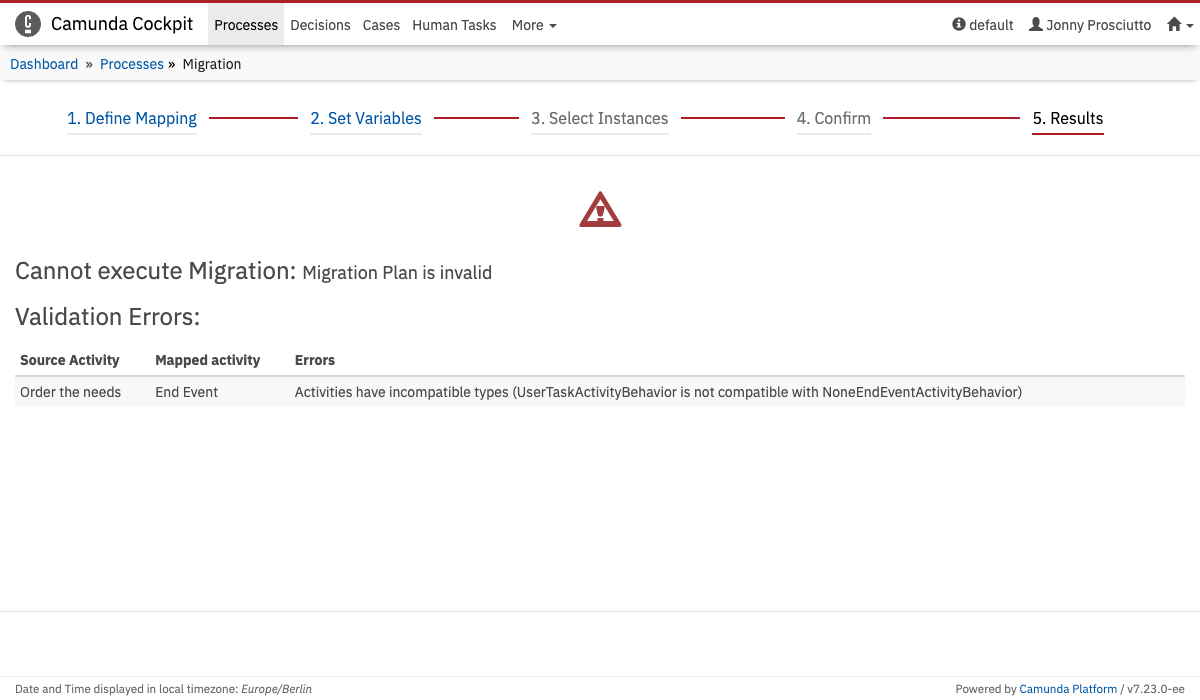Open the Cases menu item
1200x700 pixels.
pyautogui.click(x=381, y=25)
